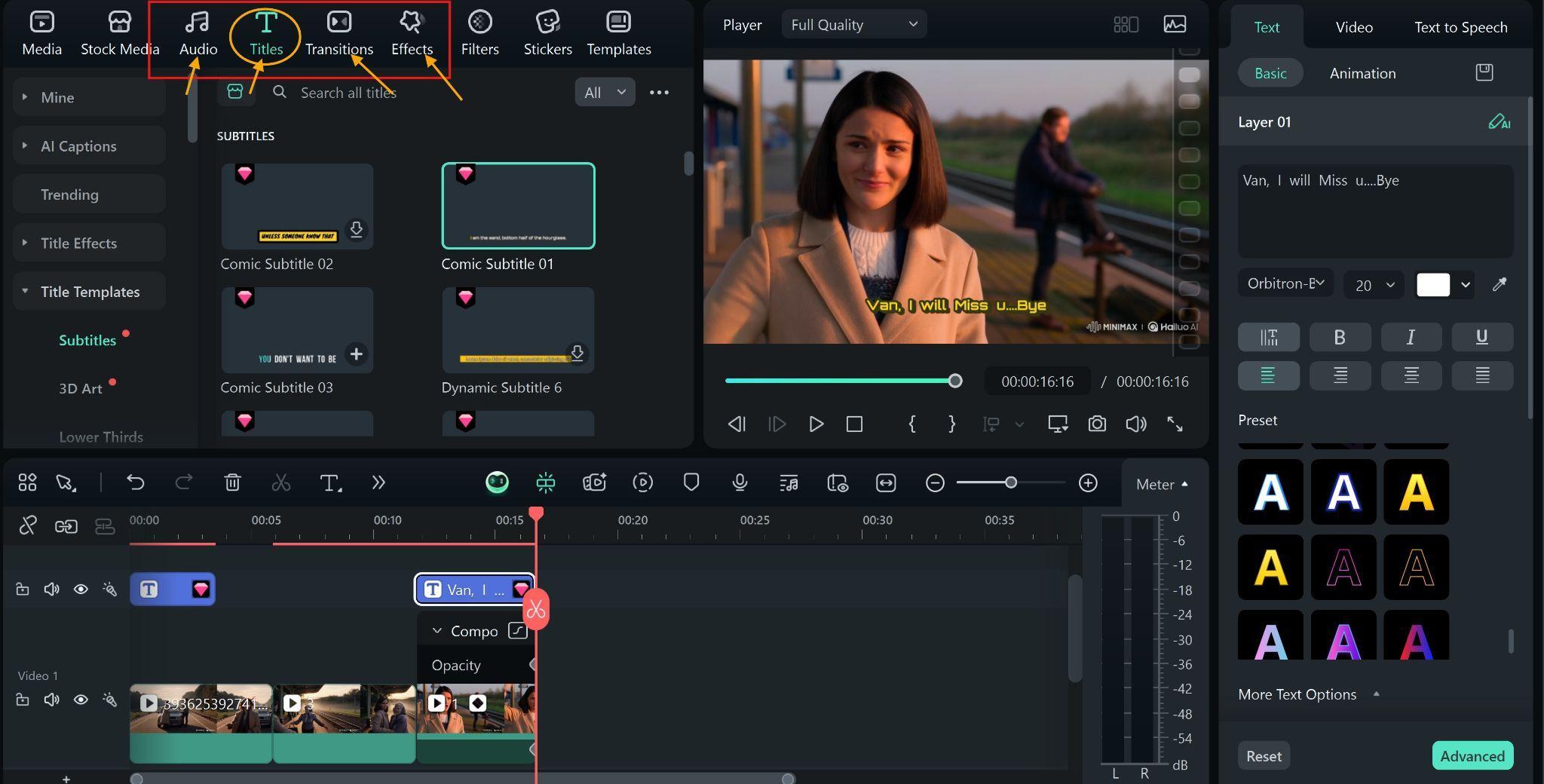Open the titles panel more options menu

[x=659, y=92]
